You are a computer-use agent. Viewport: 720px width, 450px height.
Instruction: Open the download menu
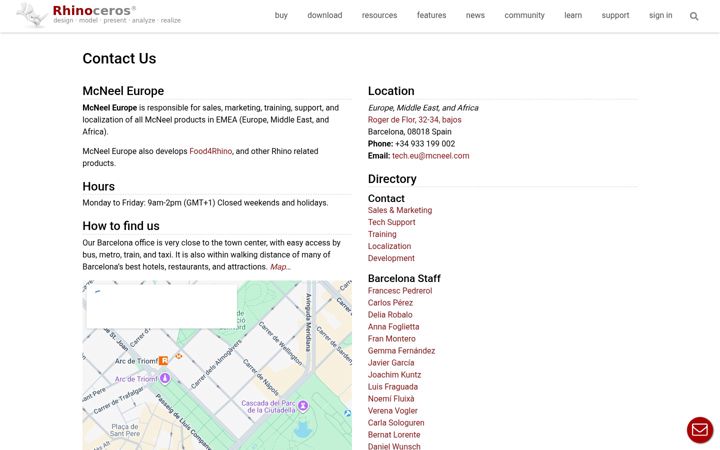point(325,15)
